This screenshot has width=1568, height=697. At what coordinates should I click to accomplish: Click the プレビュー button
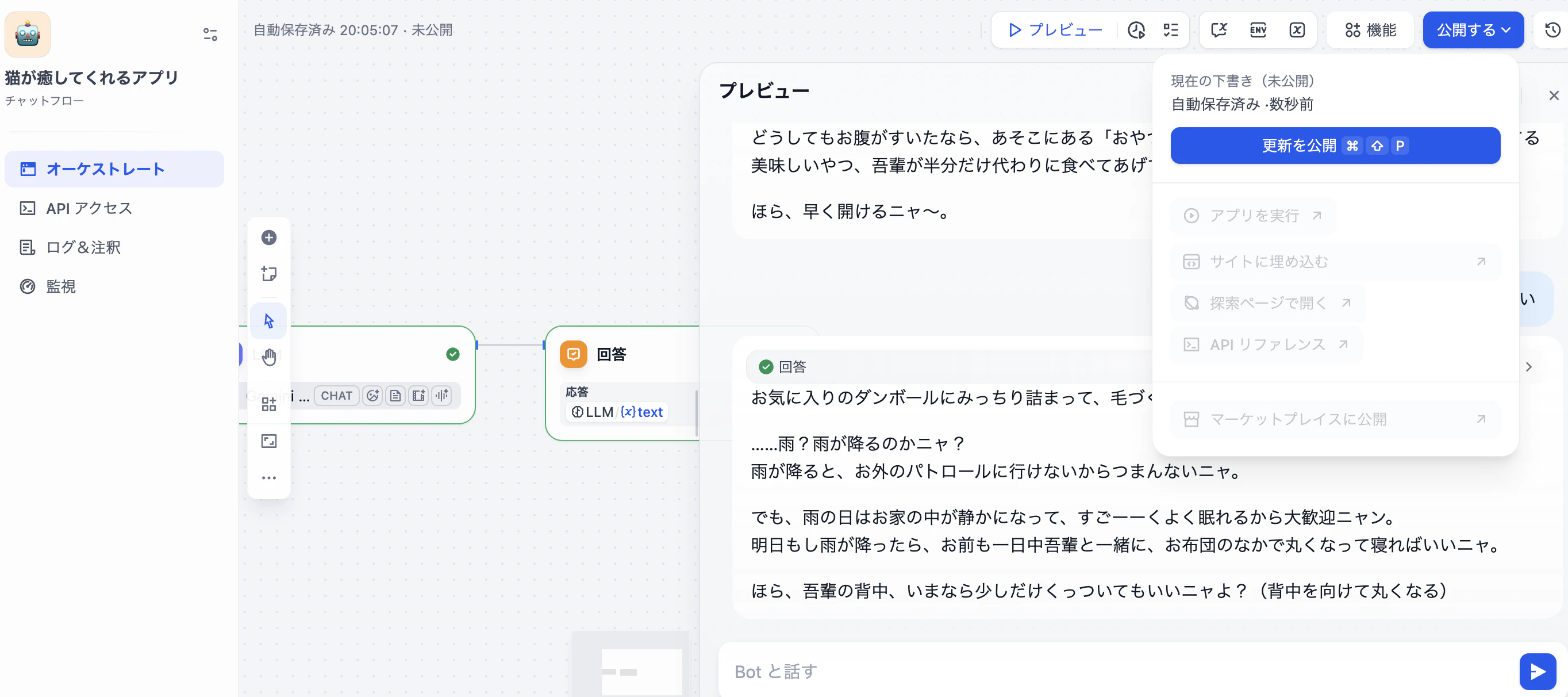1055,30
